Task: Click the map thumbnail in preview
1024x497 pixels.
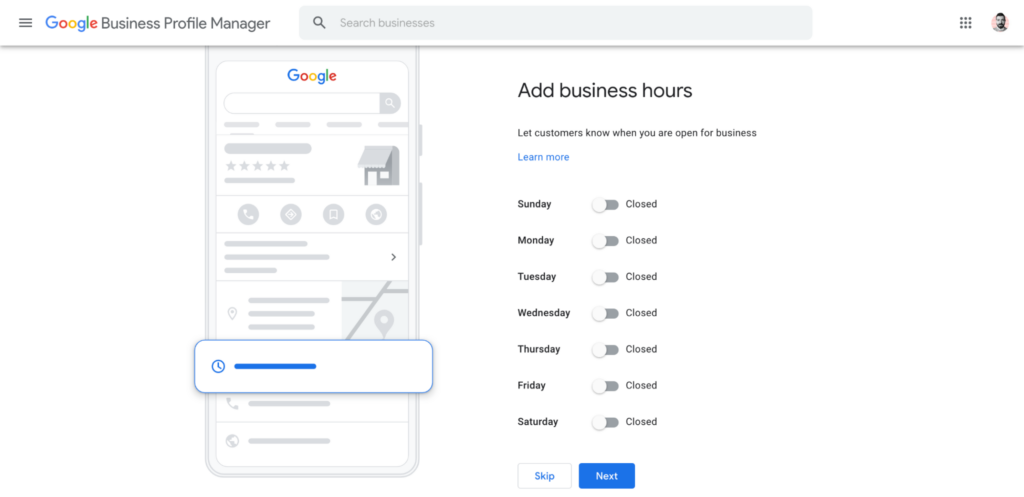Action: pos(375,310)
